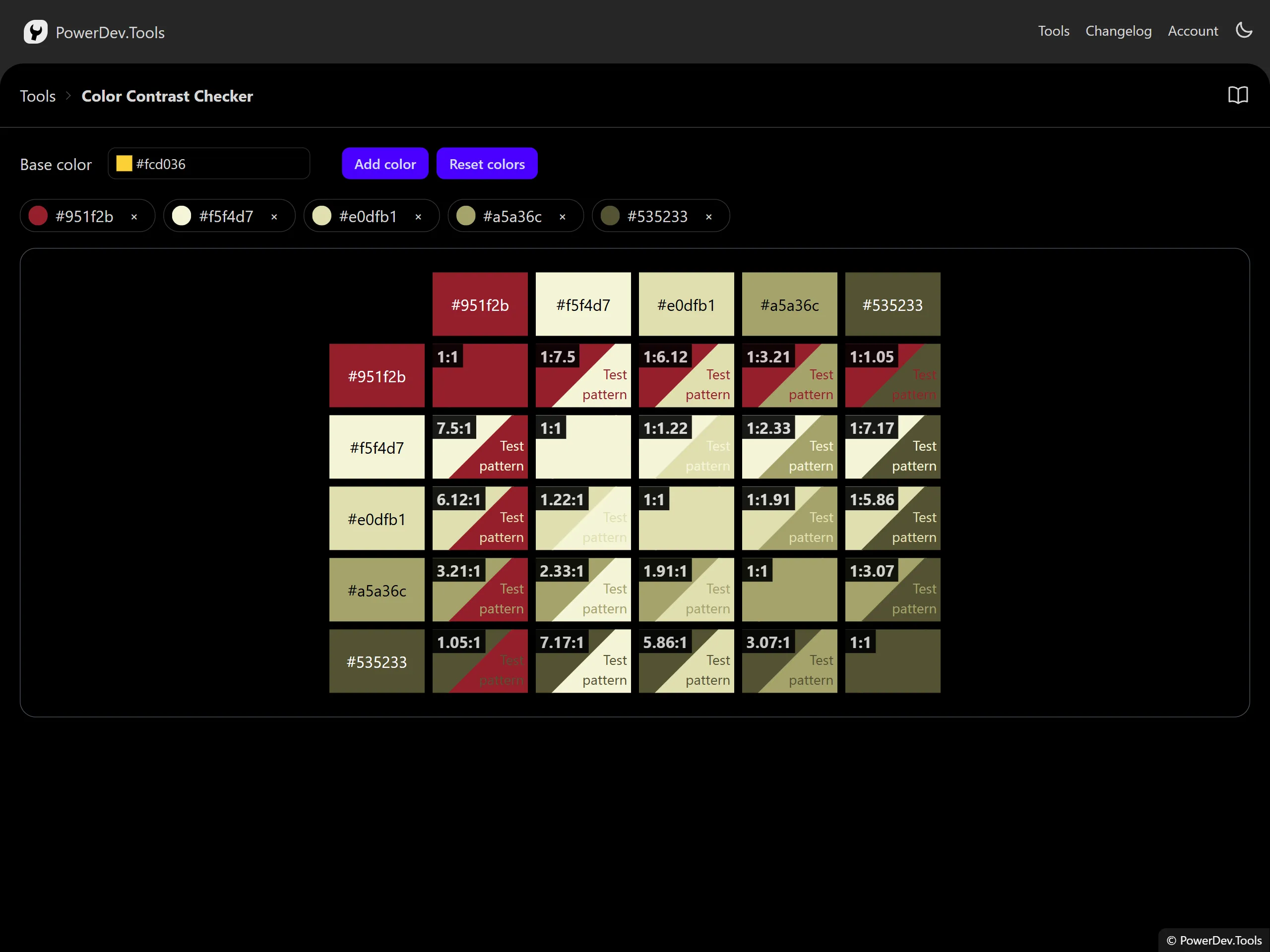Click the cream circle on the #f5f4d7 chip
This screenshot has height=952, width=1270.
(182, 216)
